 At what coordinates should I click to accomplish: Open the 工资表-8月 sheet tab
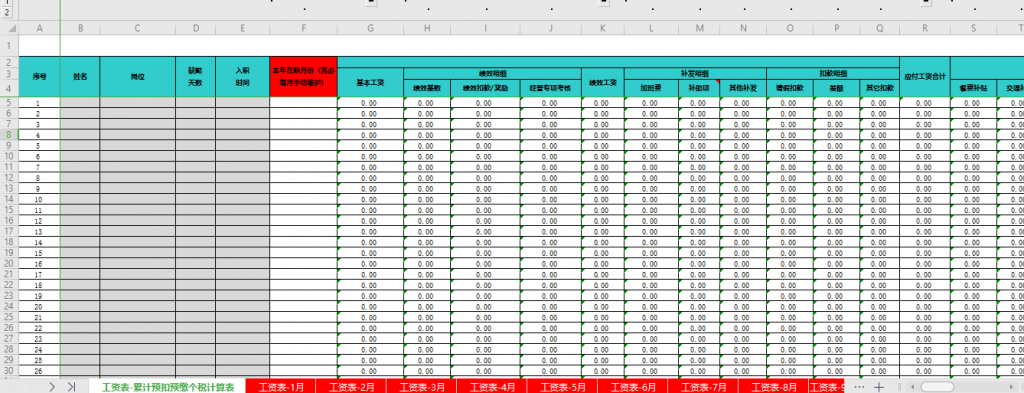click(x=773, y=386)
